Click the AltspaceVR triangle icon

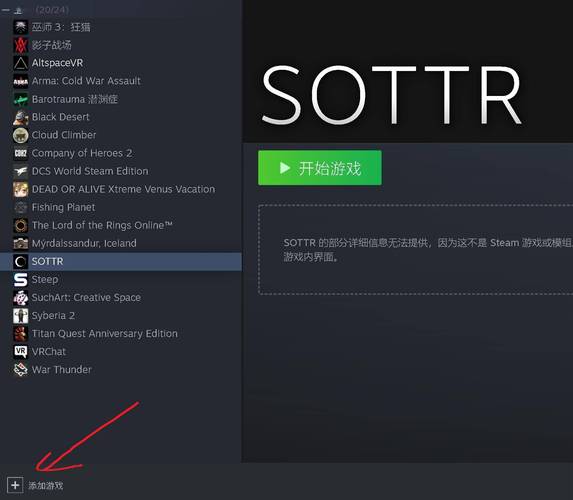tap(20, 63)
